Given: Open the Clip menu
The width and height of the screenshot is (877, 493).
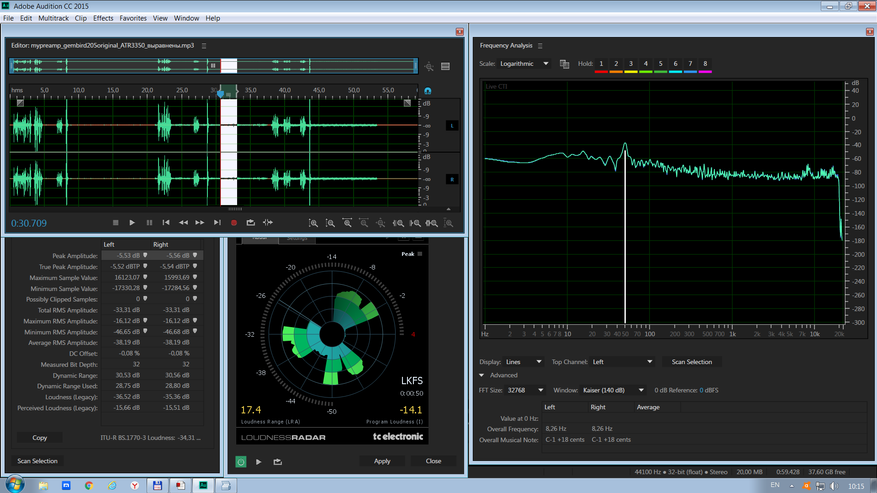Looking at the screenshot, I should [81, 18].
